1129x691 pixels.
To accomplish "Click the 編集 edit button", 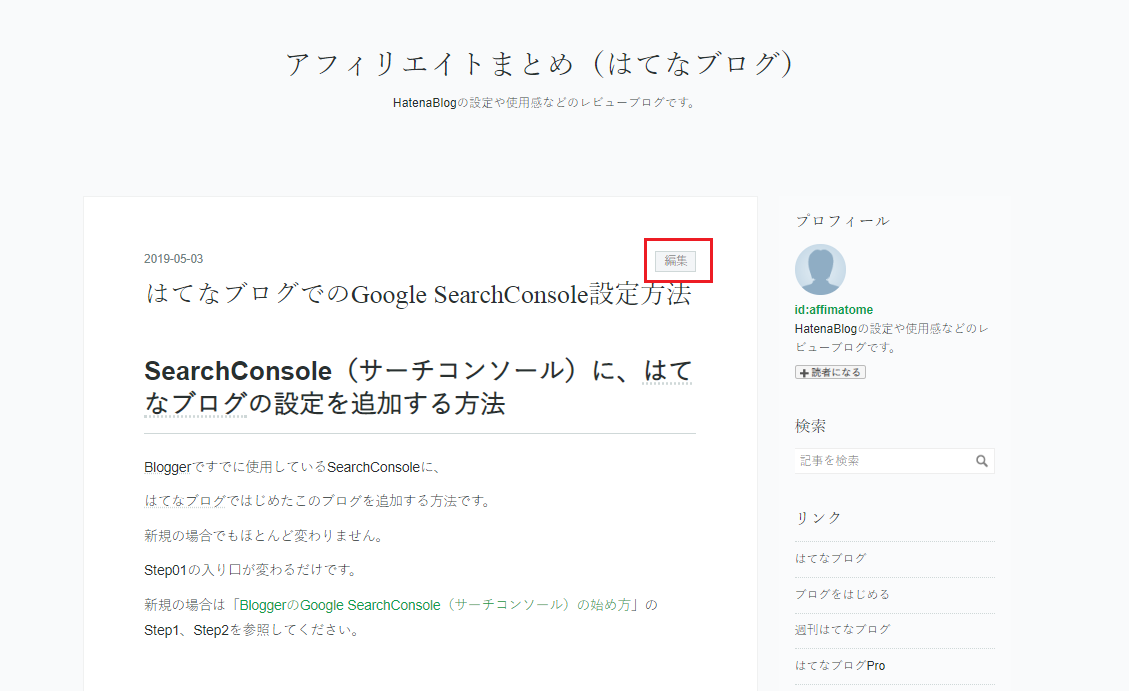I will 675,261.
